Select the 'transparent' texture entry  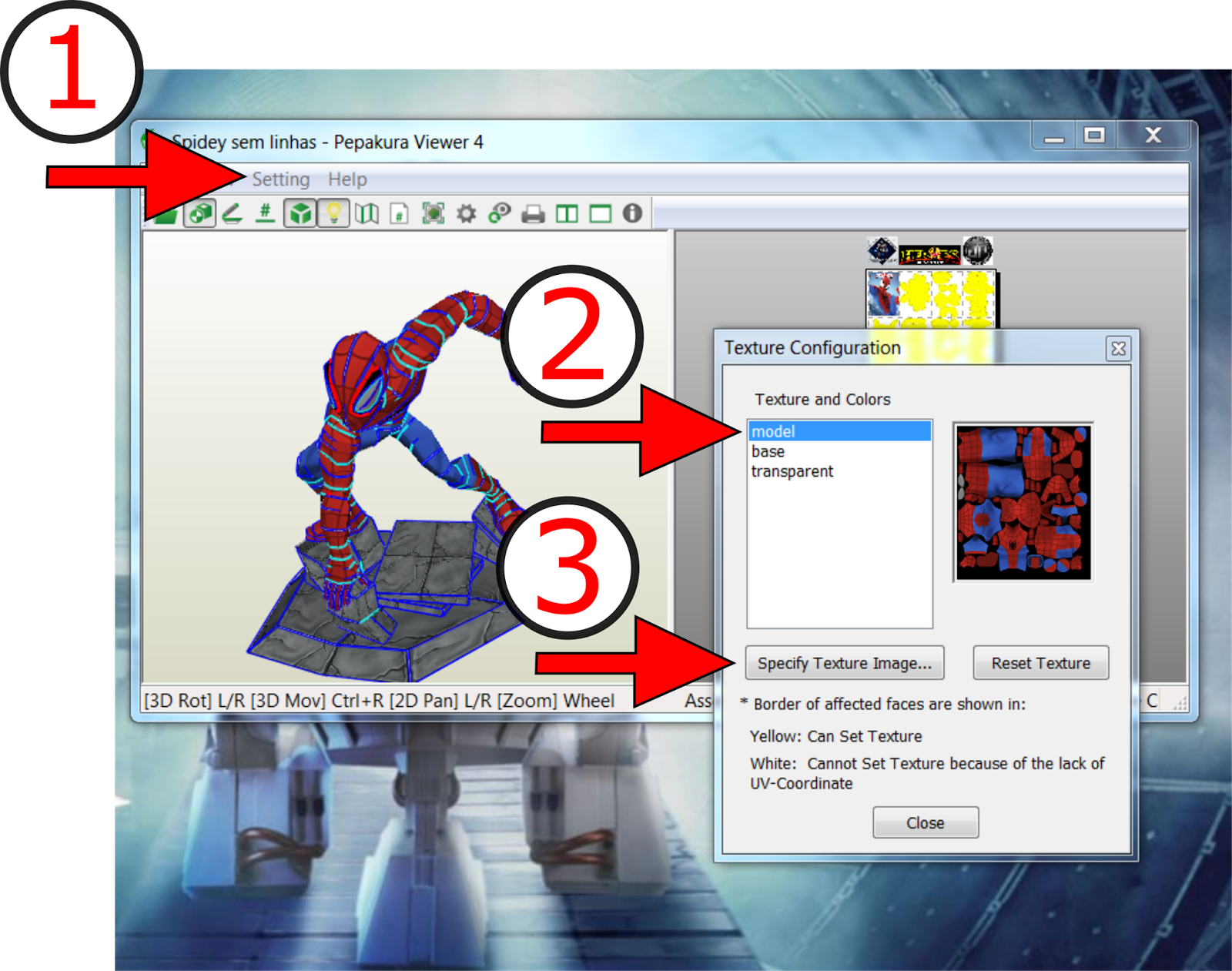[x=839, y=471]
